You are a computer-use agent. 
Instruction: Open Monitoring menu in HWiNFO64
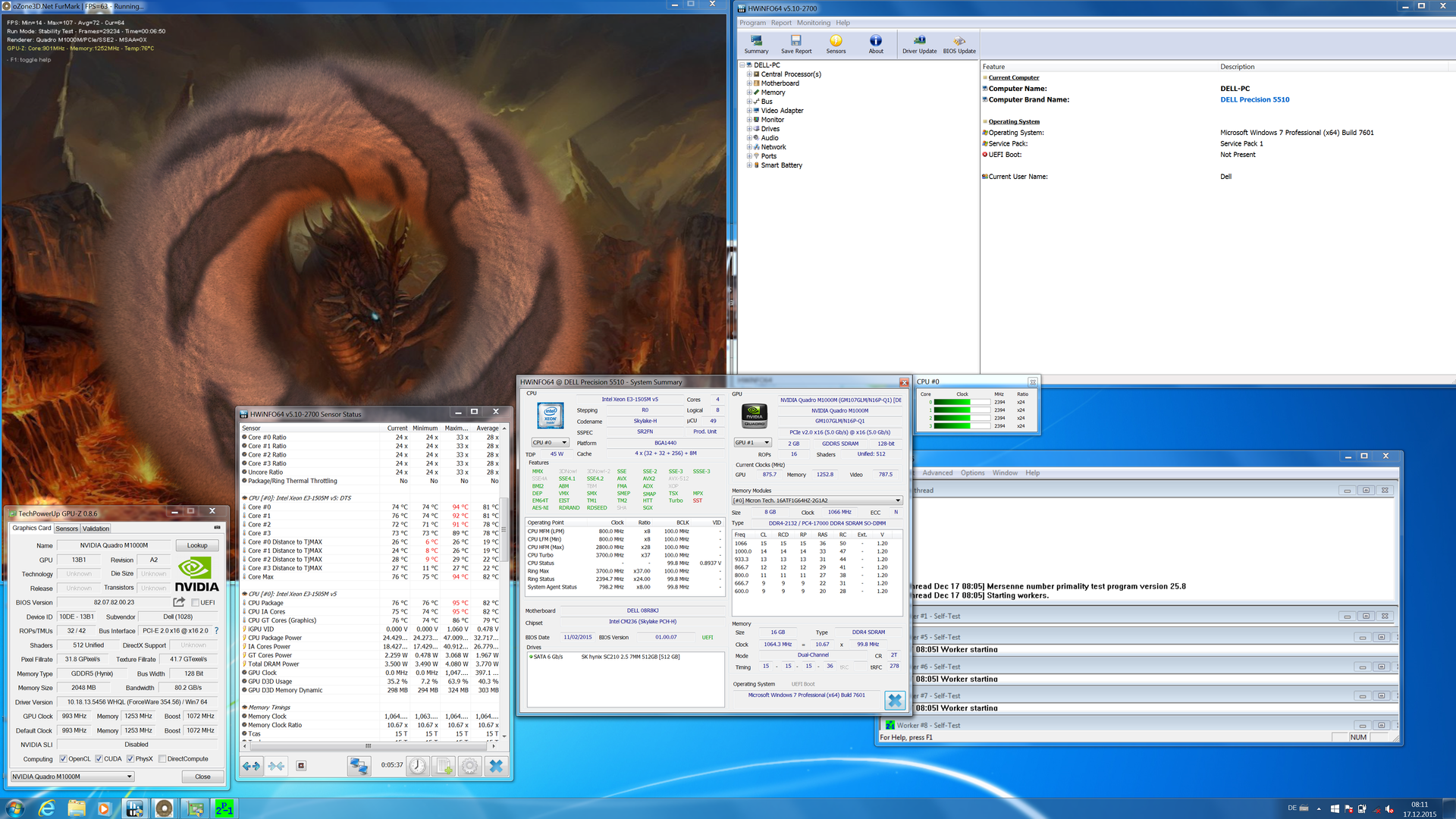point(813,23)
